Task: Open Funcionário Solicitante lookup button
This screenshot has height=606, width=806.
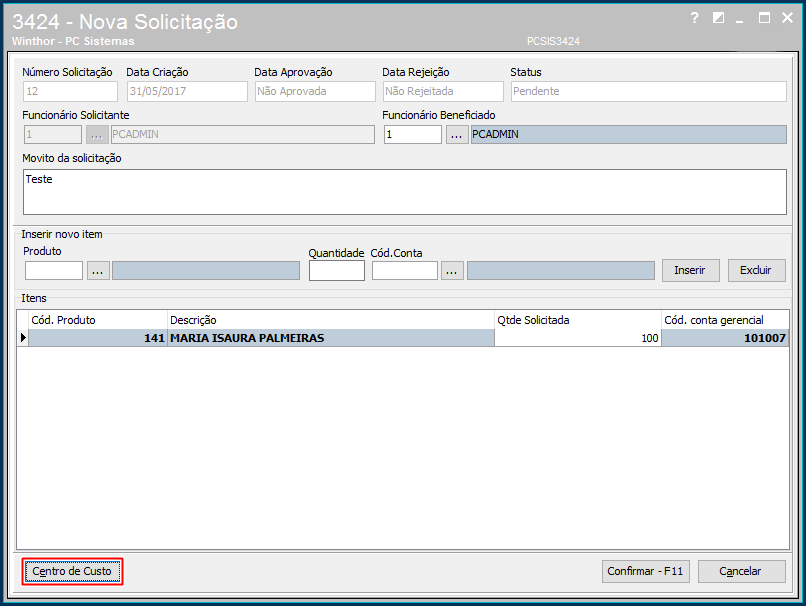Action: coord(97,134)
